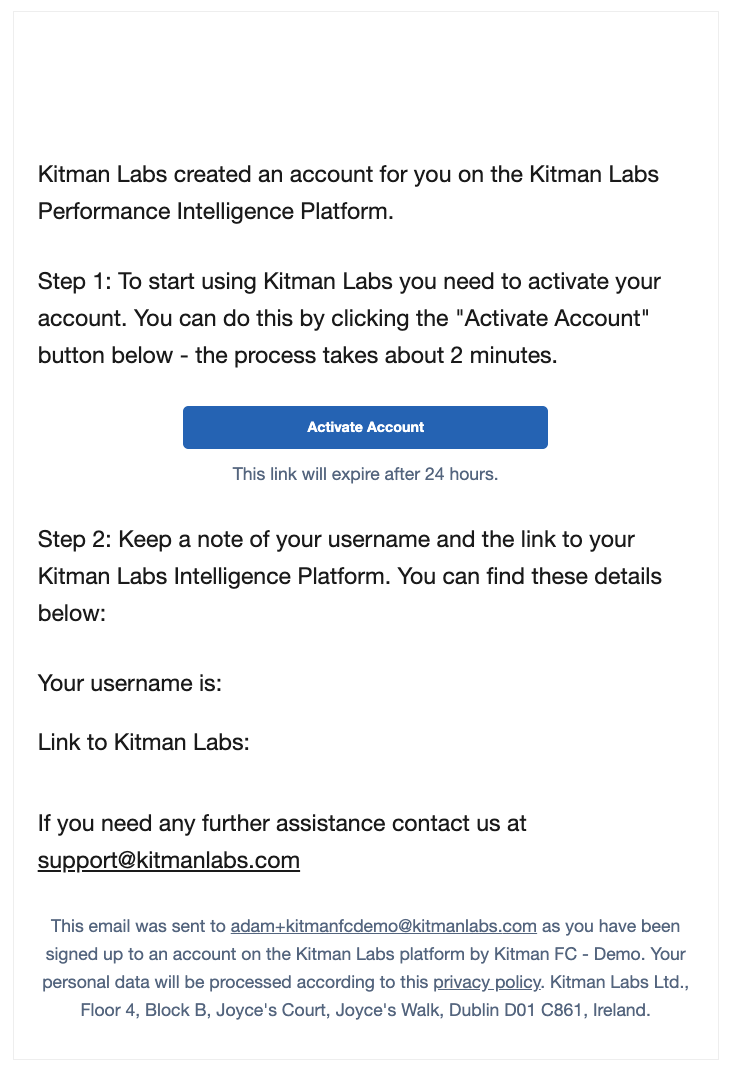
Task: Click the adam+kitmanfcdemo@kitmanlabs.com address link
Action: pyautogui.click(x=383, y=926)
